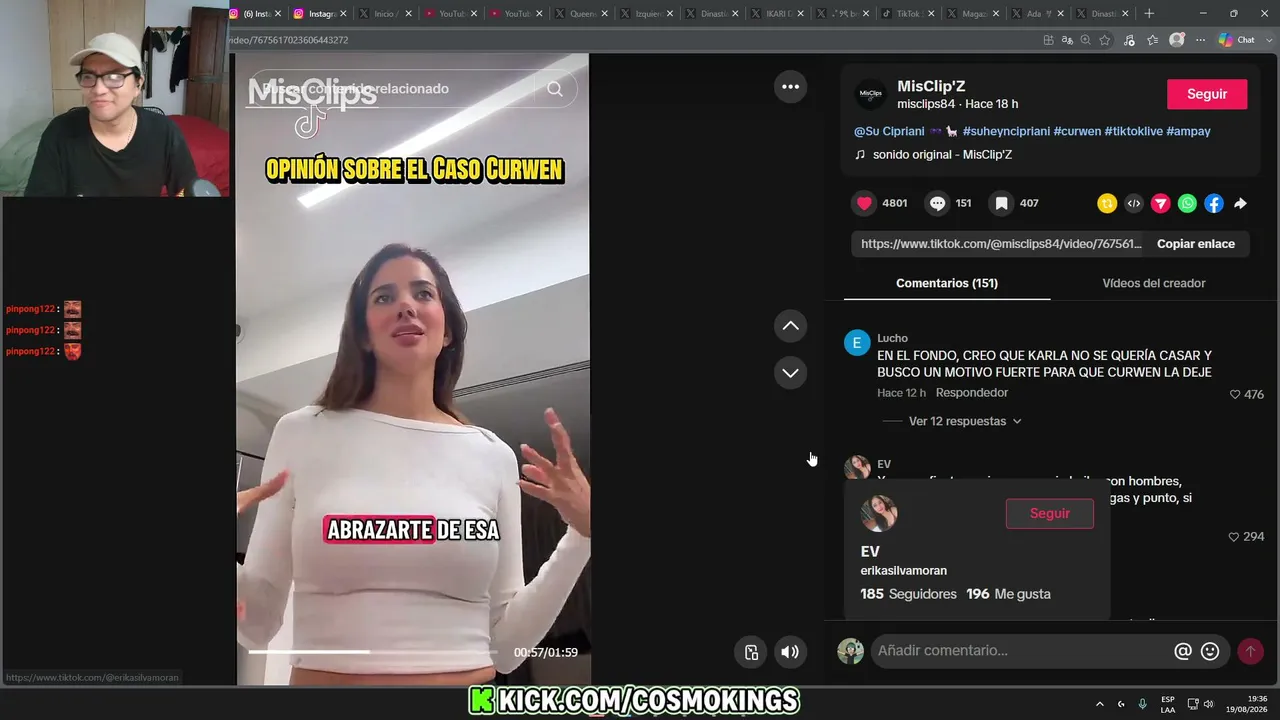Viewport: 1280px width, 720px height.
Task: Open the browser translate icon
Action: (x=1067, y=40)
